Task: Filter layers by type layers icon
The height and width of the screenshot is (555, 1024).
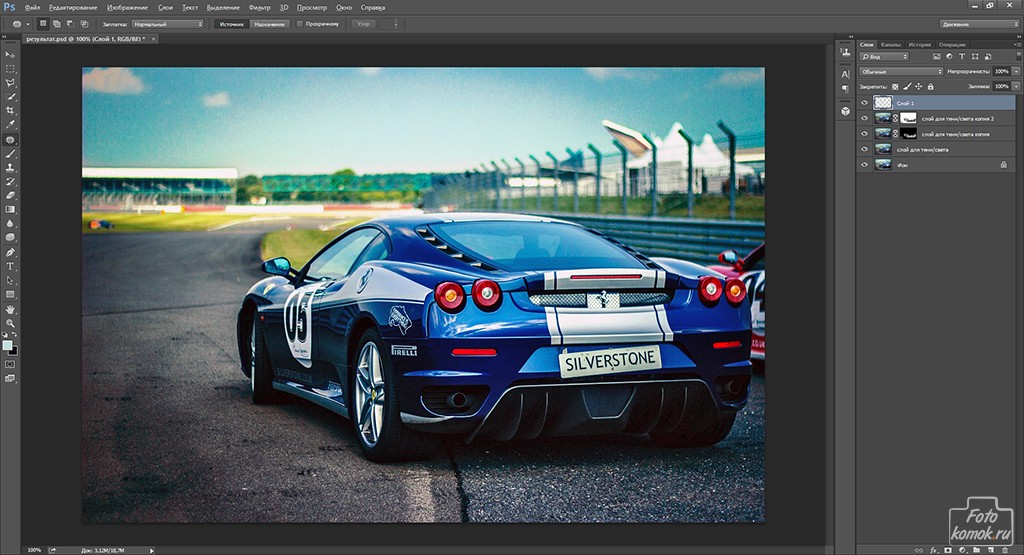Action: [962, 57]
